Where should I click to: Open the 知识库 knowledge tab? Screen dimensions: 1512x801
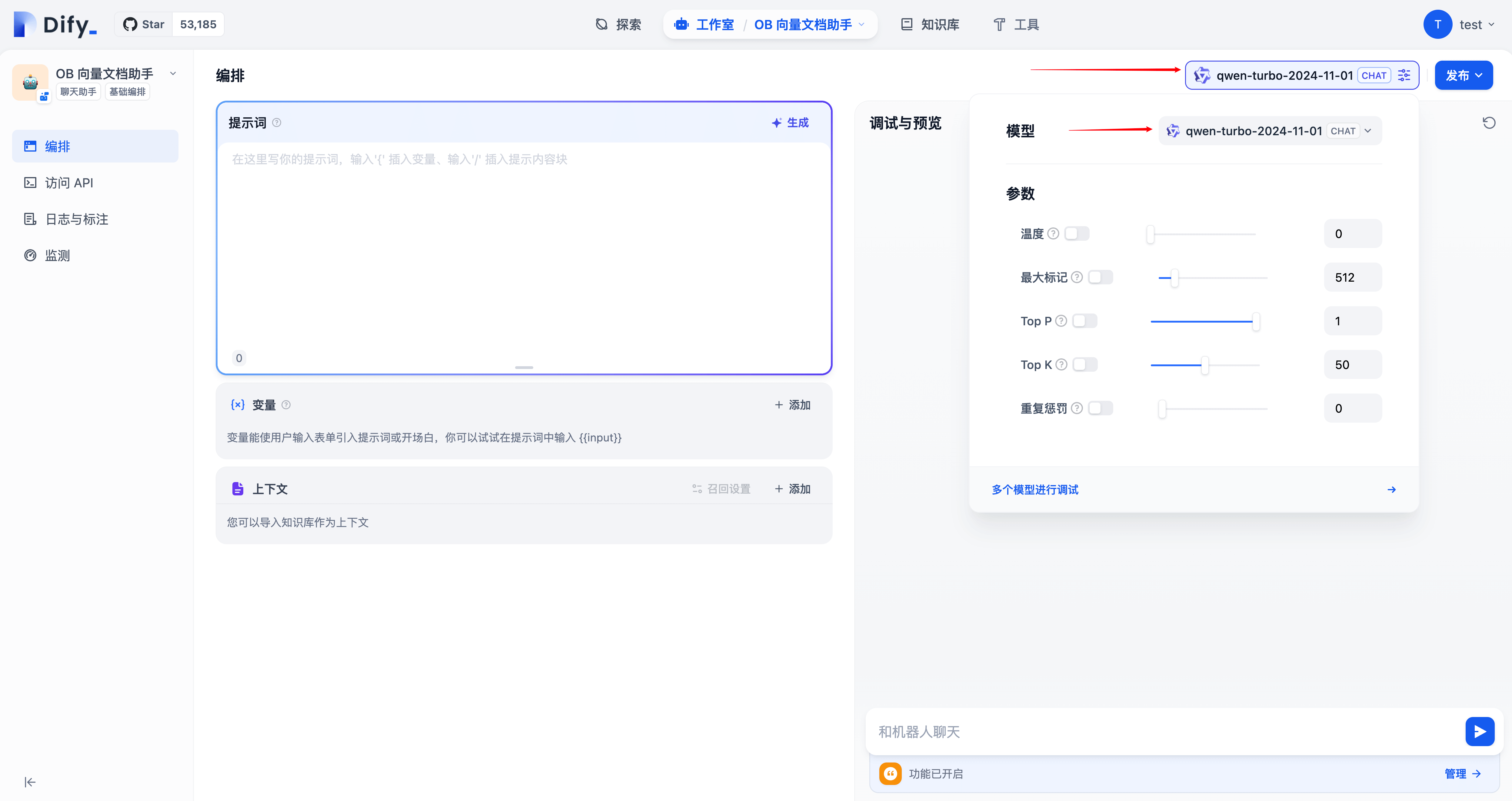tap(930, 25)
